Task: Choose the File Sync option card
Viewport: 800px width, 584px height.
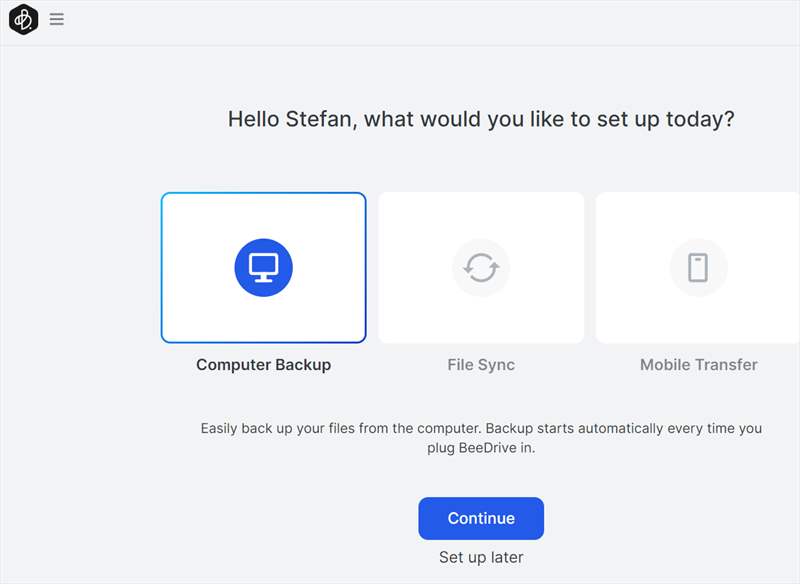Action: pos(481,267)
